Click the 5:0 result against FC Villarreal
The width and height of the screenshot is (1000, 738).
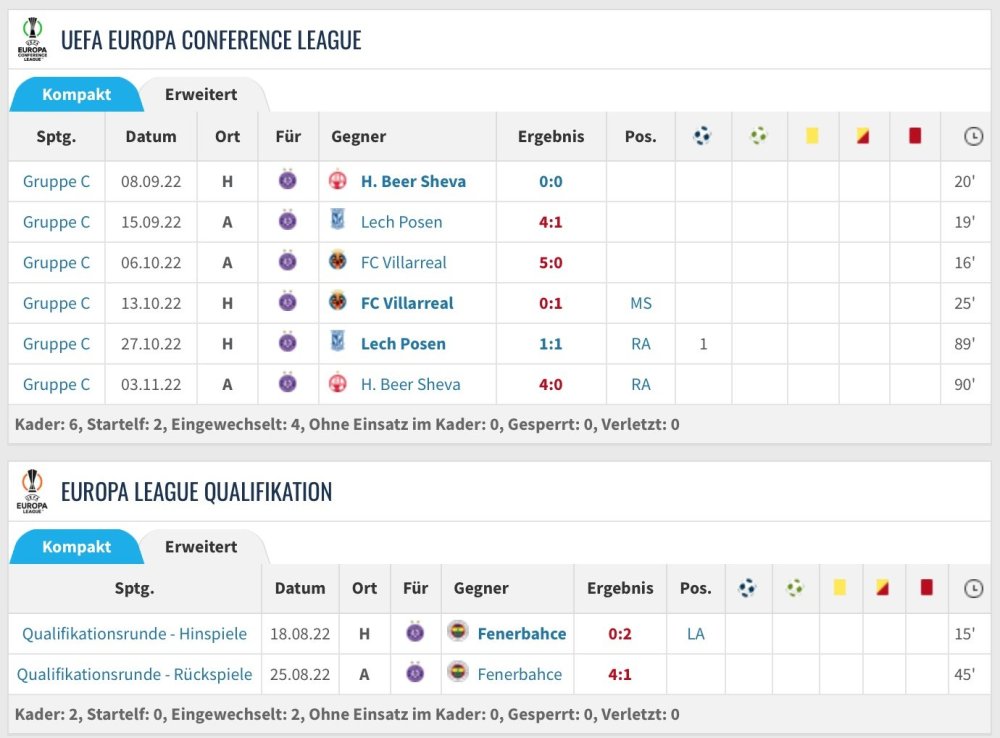[x=550, y=262]
